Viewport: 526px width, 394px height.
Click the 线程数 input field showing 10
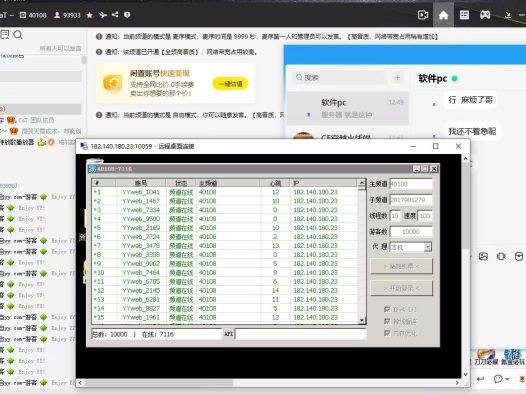[395, 216]
